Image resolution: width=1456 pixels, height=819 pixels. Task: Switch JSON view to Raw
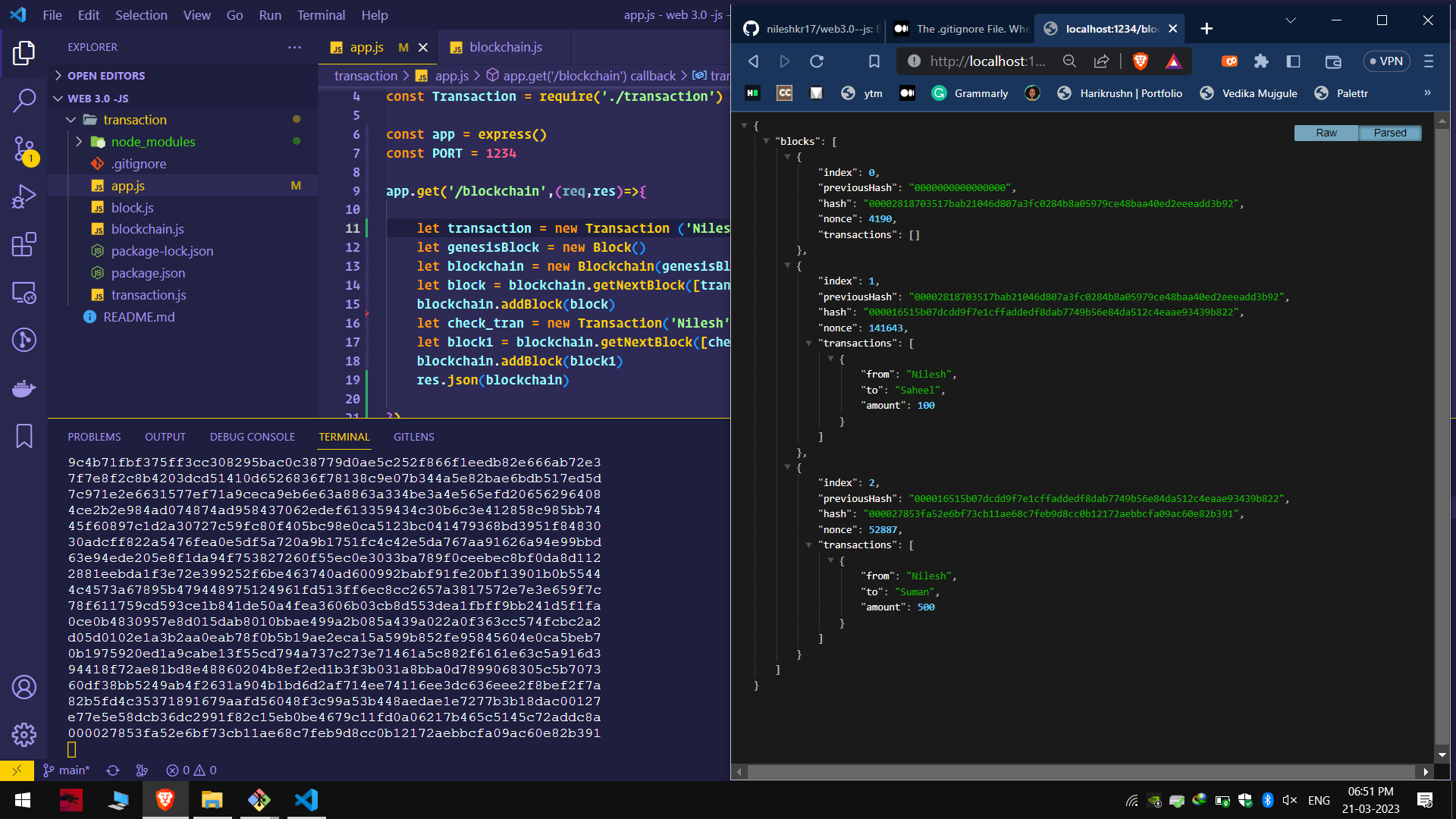(1326, 133)
